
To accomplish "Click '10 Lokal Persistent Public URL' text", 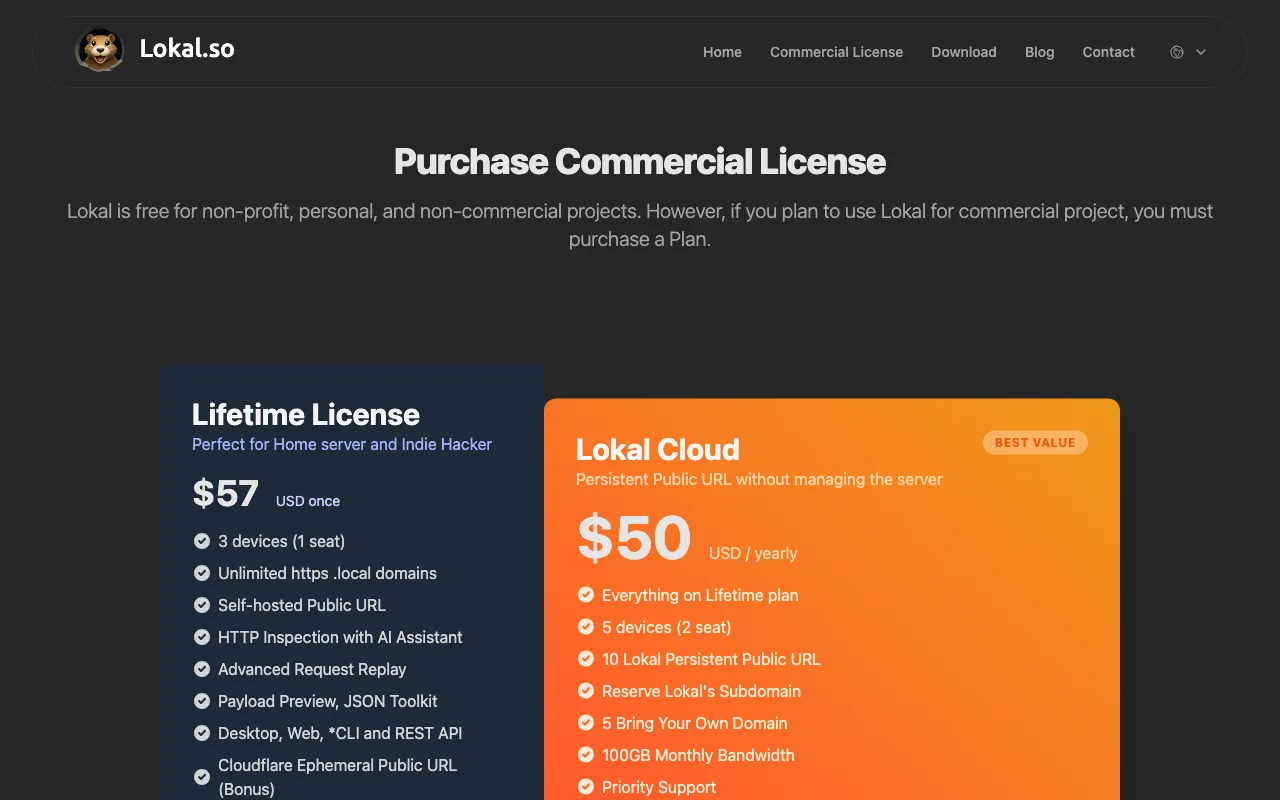I will click(711, 659).
